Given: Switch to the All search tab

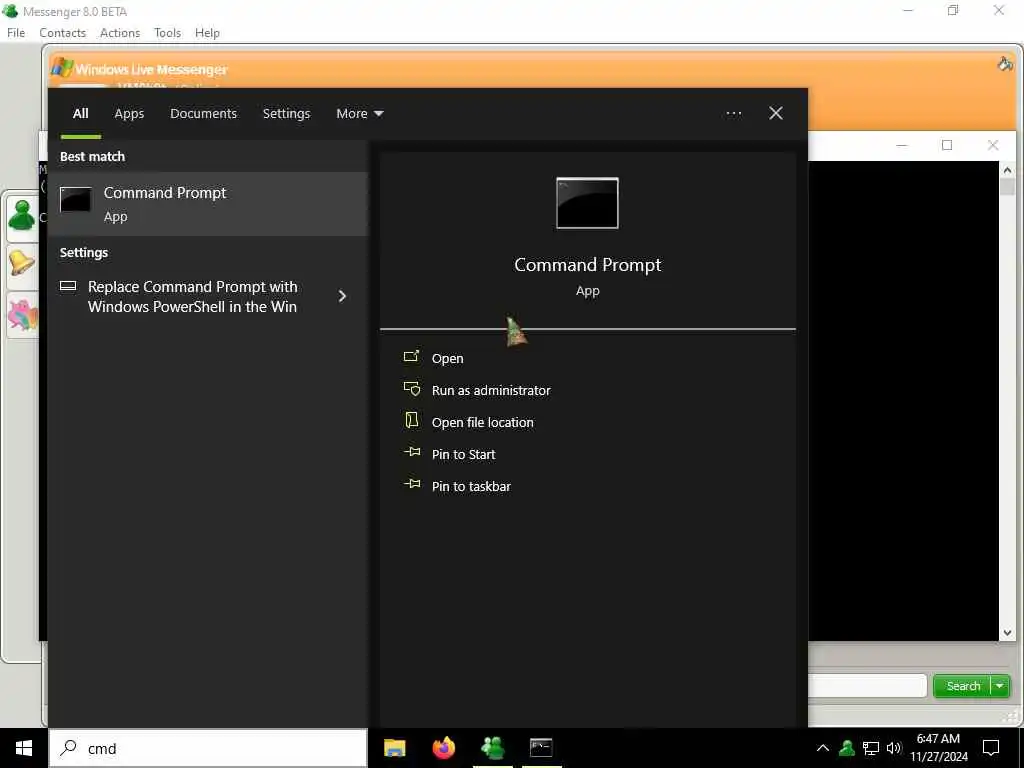Looking at the screenshot, I should tap(80, 114).
